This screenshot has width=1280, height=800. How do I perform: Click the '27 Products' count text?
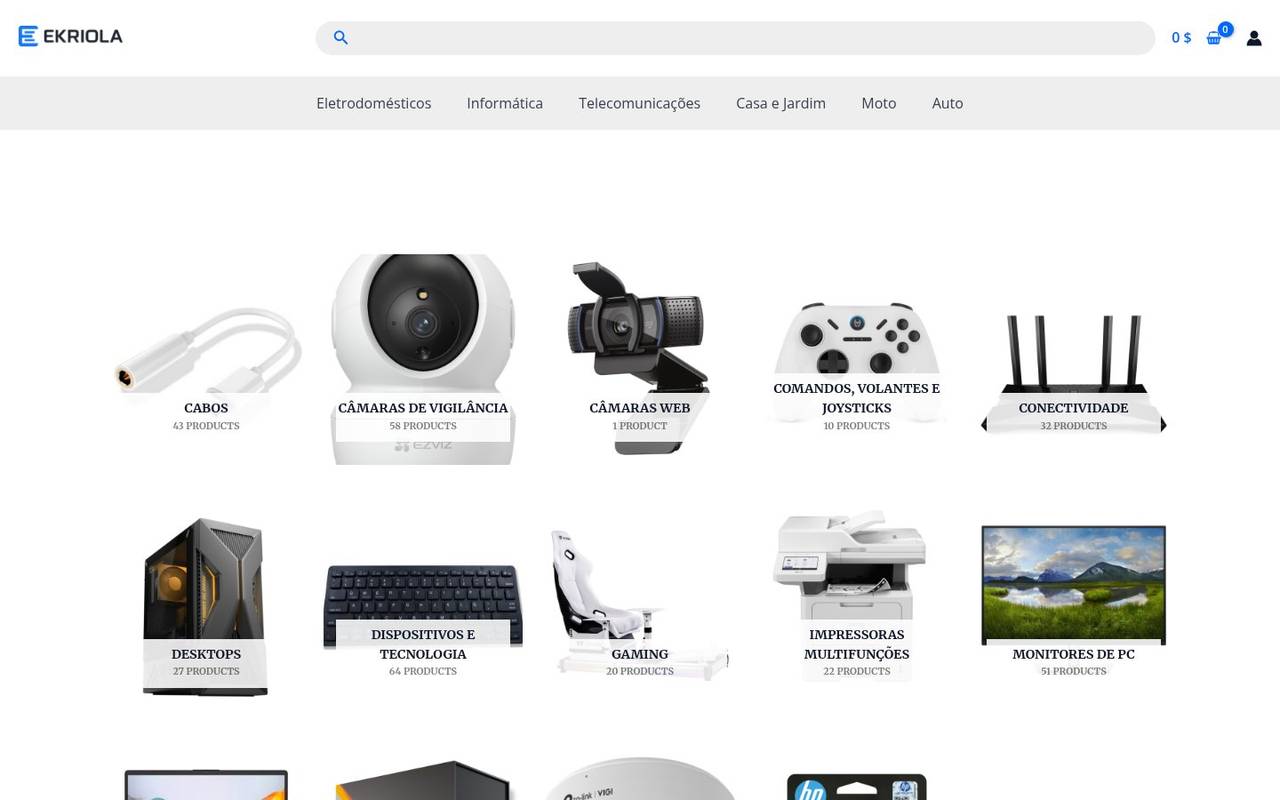206,672
